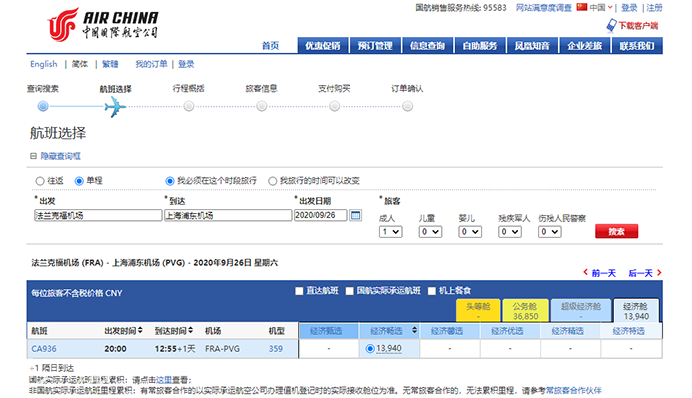Select the 单程 one-way option
This screenshot has height=398, width=692.
pyautogui.click(x=79, y=181)
